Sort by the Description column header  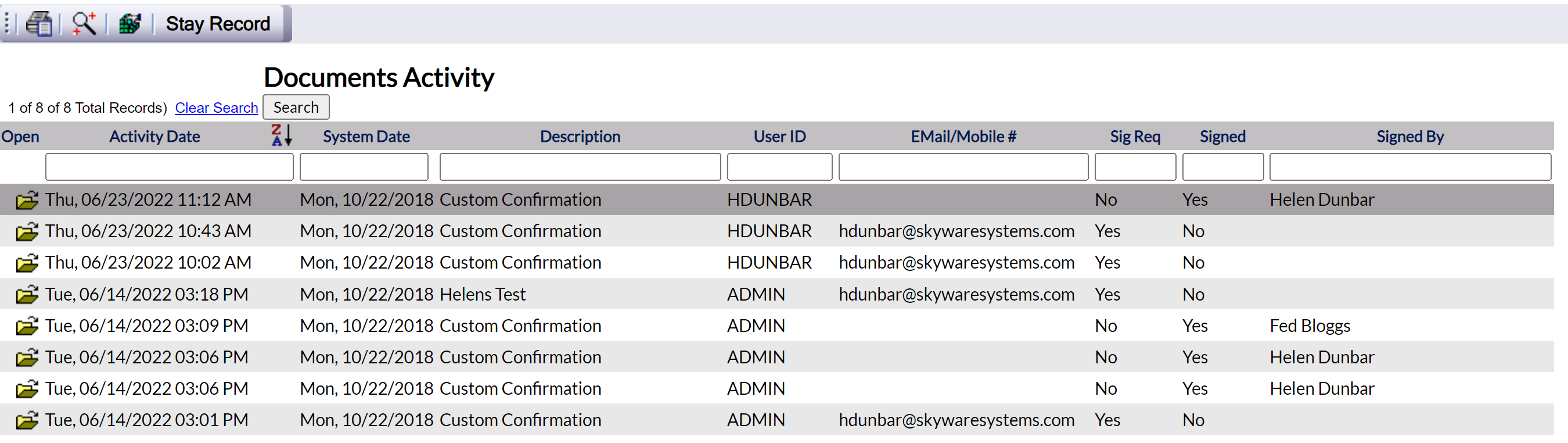(580, 137)
